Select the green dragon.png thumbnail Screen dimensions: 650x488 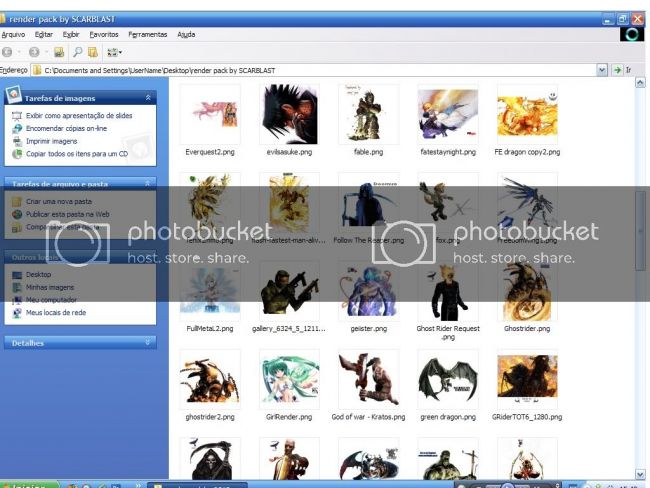point(448,379)
